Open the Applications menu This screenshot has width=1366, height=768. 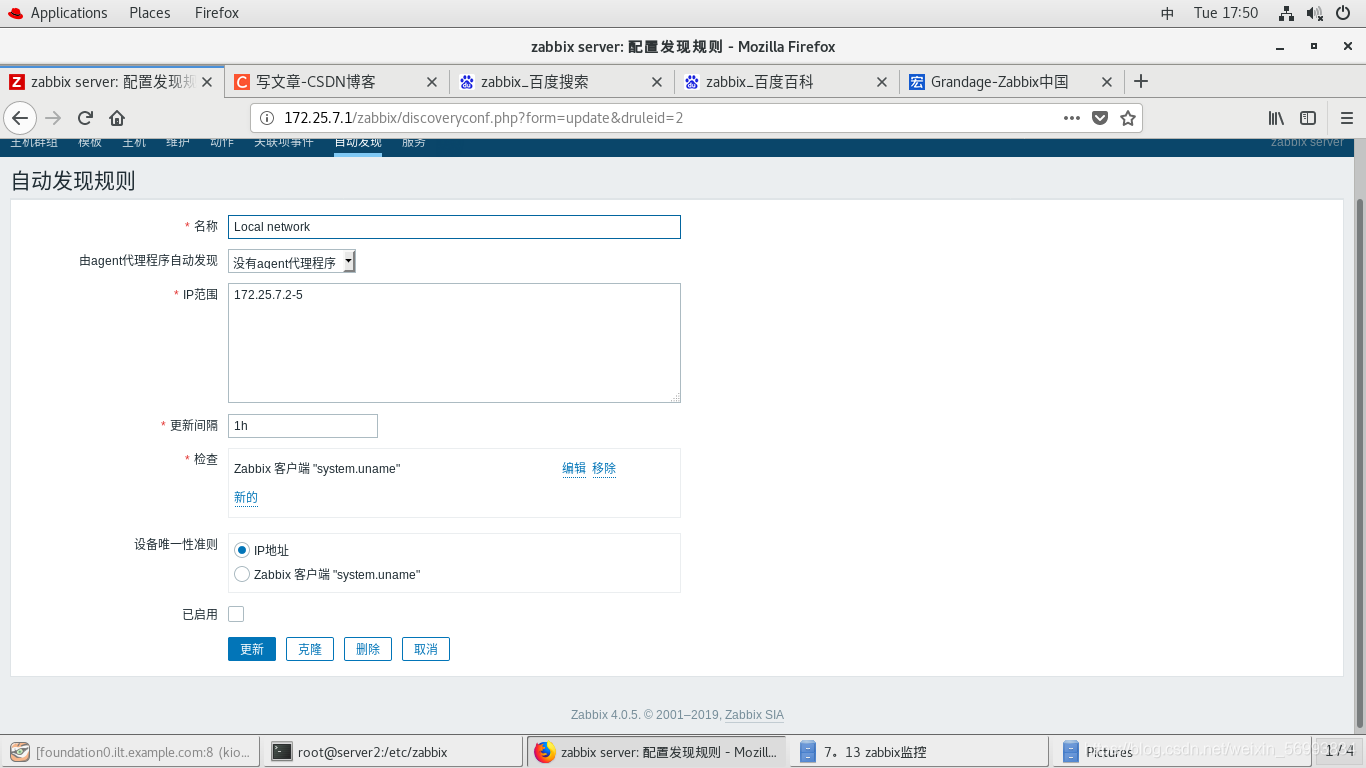point(69,13)
